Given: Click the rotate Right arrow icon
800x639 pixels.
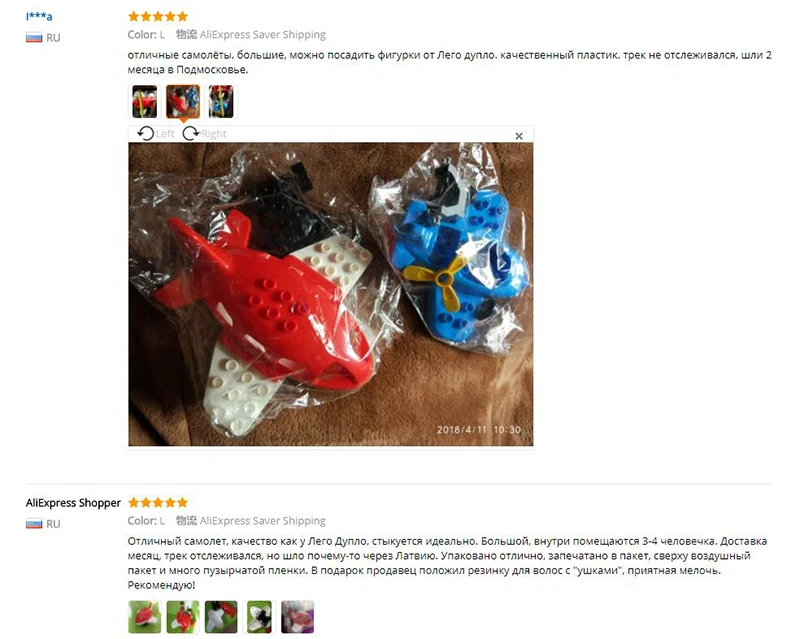Looking at the screenshot, I should pos(191,134).
